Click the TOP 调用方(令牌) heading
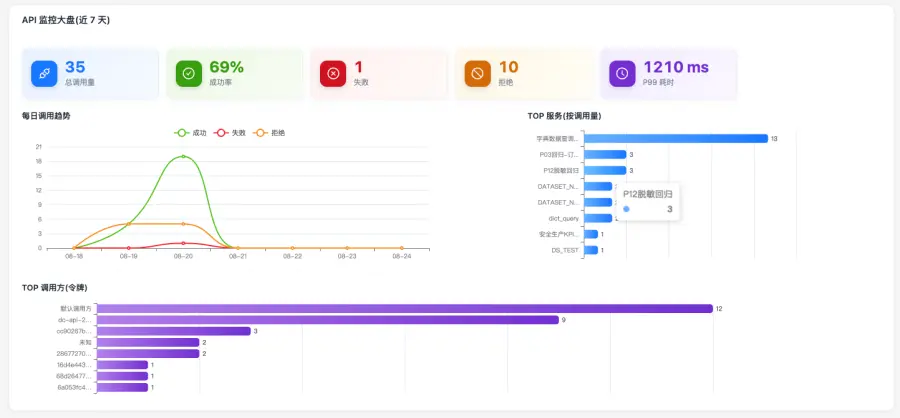This screenshot has height=418, width=900. point(55,288)
